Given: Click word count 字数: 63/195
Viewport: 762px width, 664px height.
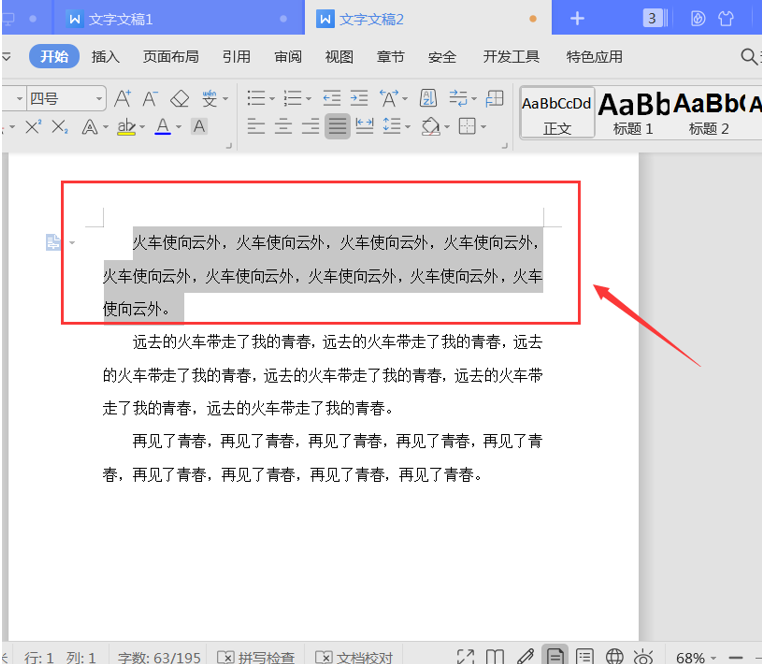Looking at the screenshot, I should (x=159, y=658).
